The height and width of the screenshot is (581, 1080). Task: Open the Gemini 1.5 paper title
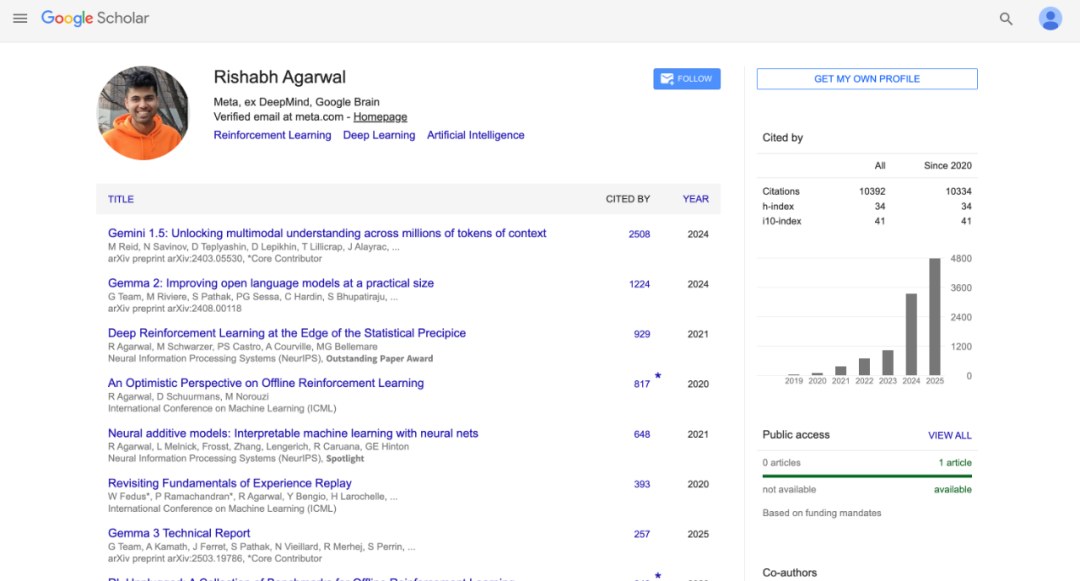coord(327,233)
